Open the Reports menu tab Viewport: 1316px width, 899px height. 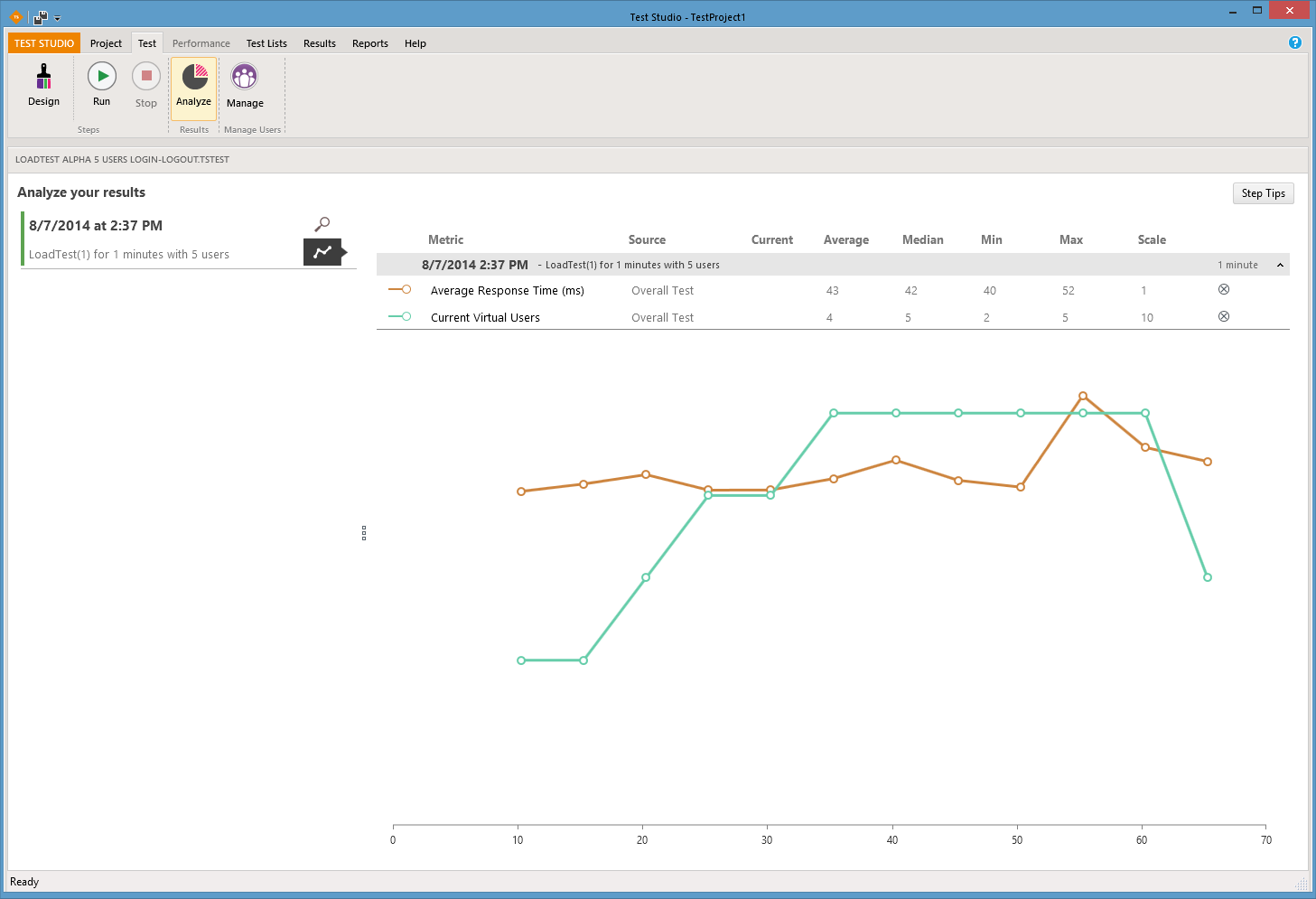370,43
